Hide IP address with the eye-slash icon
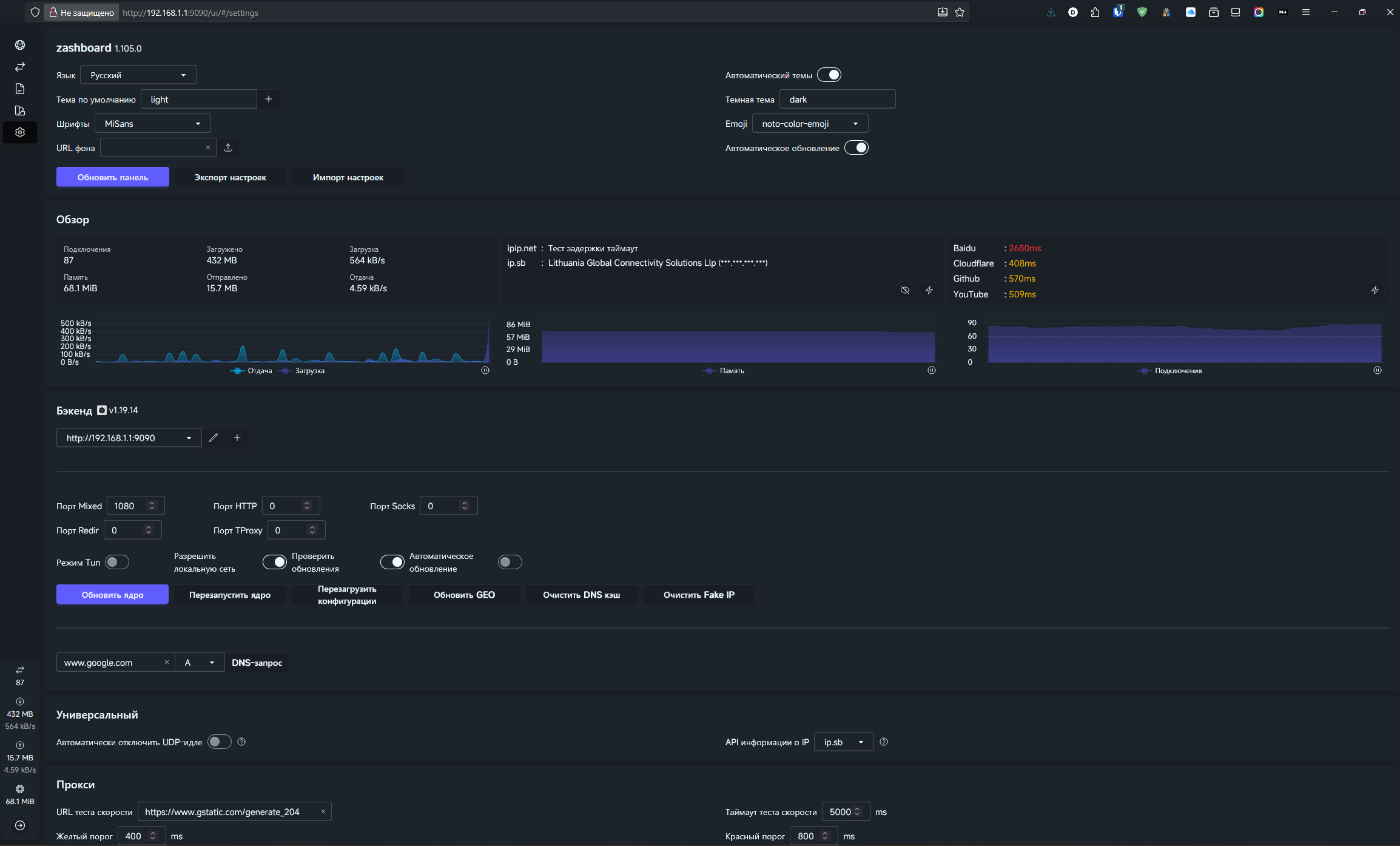 (x=904, y=290)
